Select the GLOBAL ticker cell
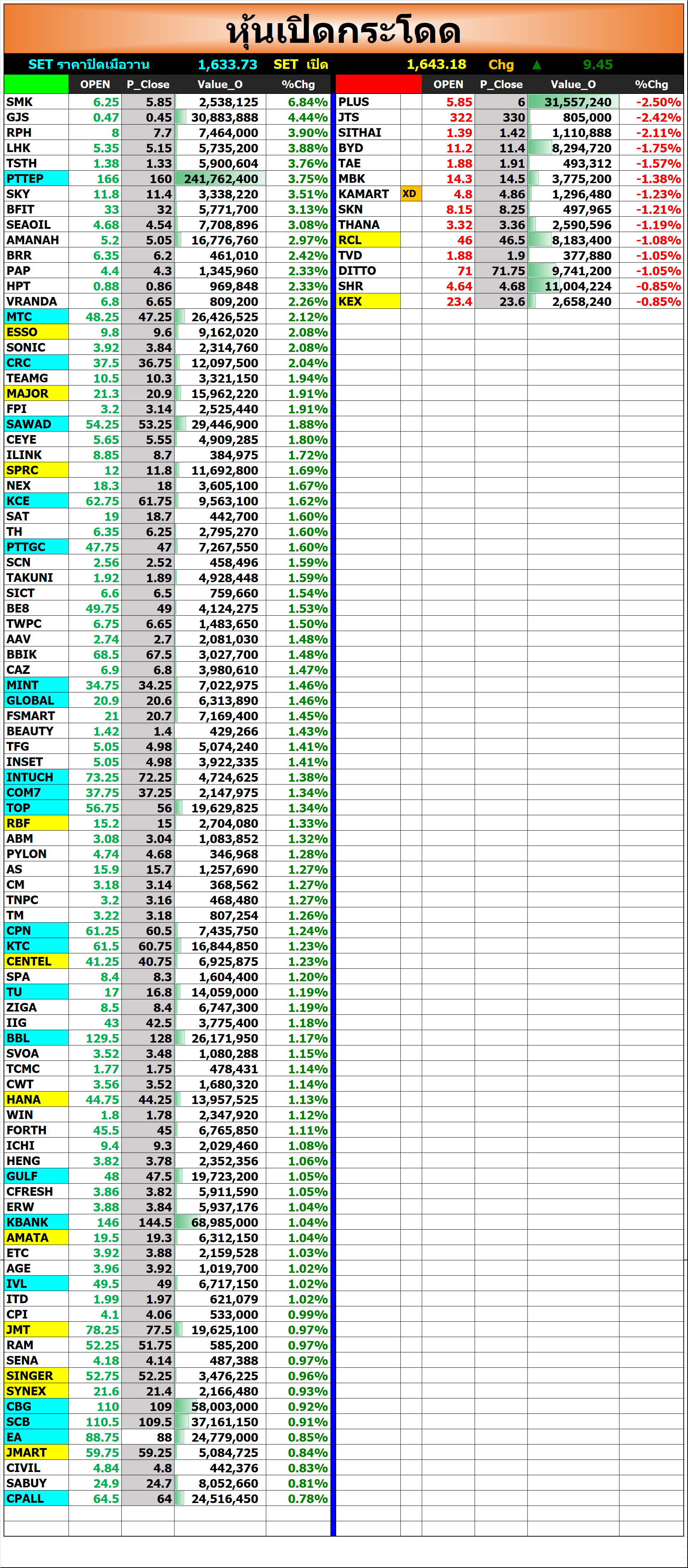This screenshot has width=688, height=1568. click(x=36, y=701)
